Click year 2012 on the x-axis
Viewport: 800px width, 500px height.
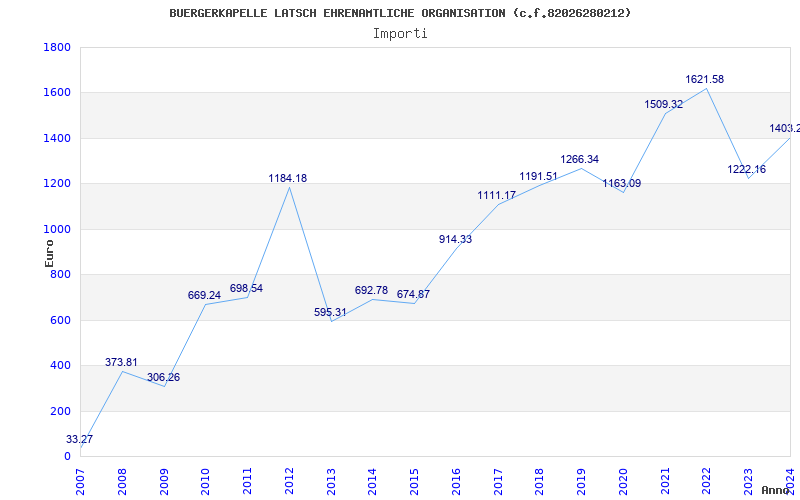(289, 481)
